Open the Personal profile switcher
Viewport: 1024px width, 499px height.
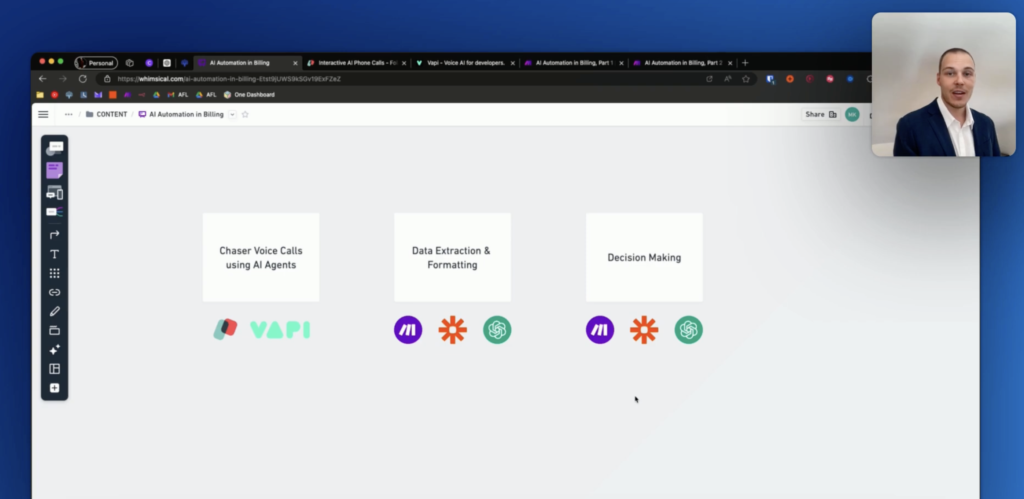[96, 63]
